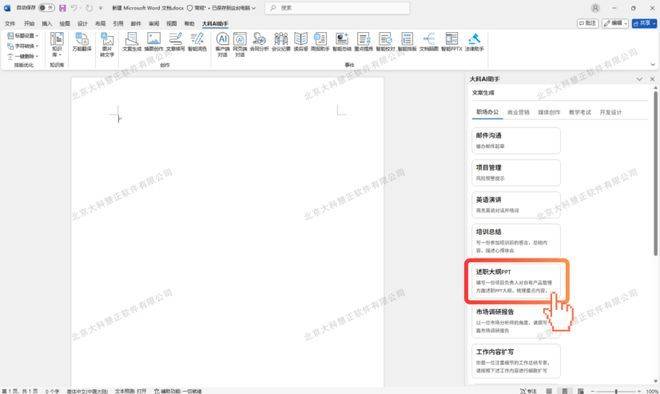The image size is (660, 394).
Task: Click the 100% zoom level in status bar
Action: (652, 391)
